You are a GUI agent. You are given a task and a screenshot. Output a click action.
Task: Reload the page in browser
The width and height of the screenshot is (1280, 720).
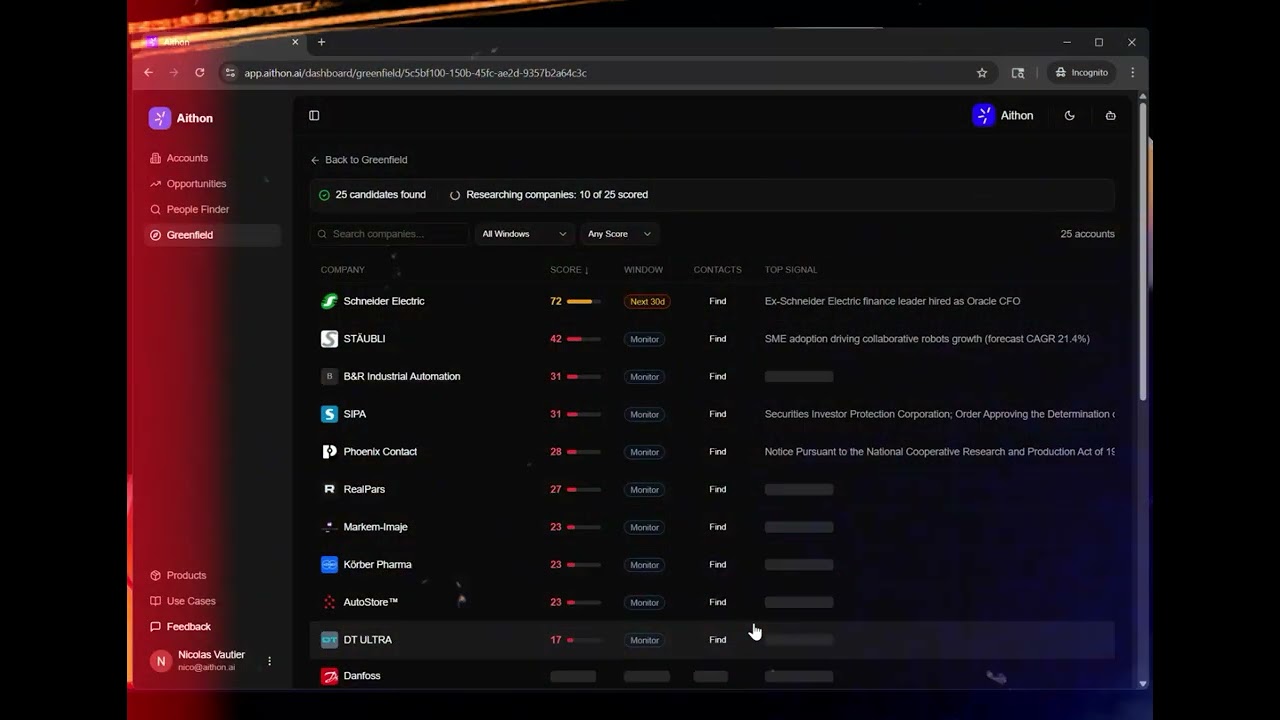[x=200, y=73]
